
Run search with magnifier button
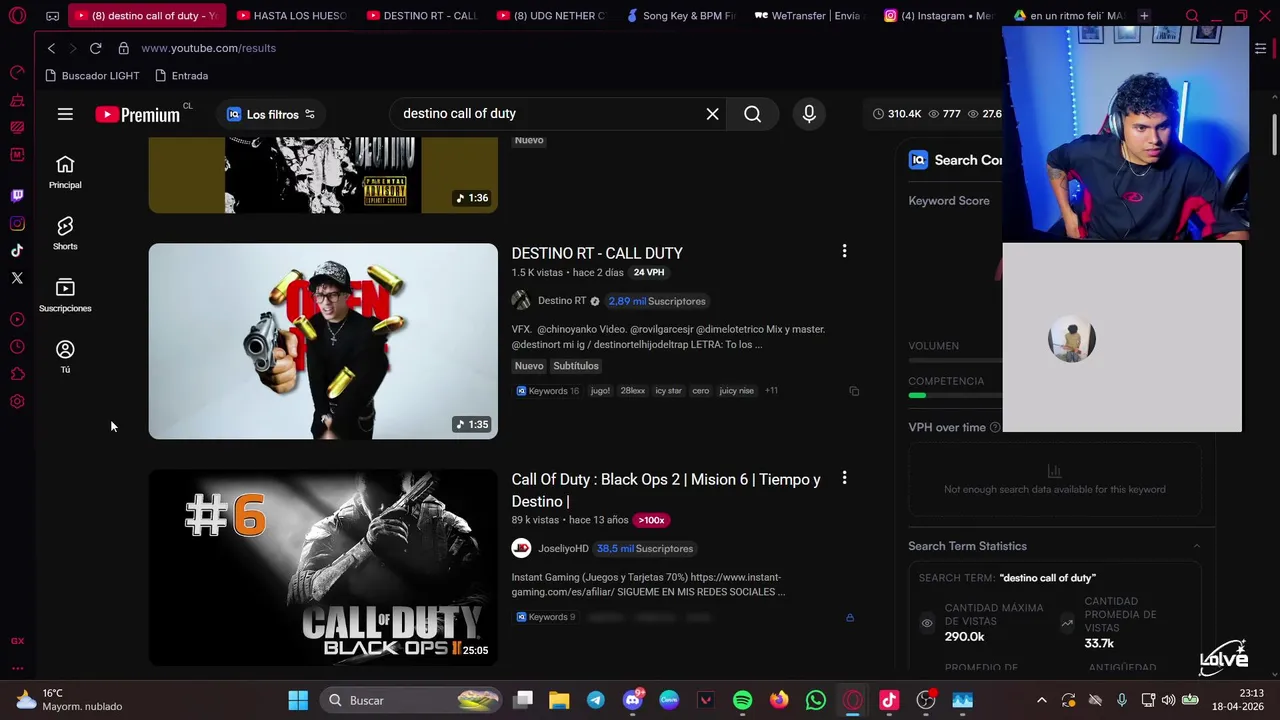click(752, 114)
